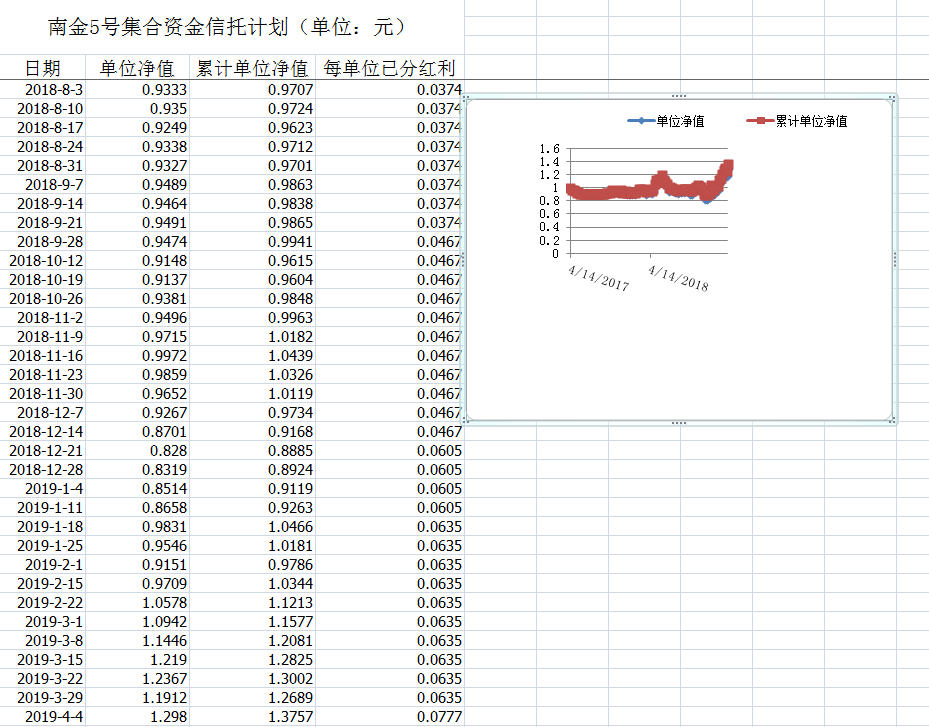Grab the chart's right-middle sizing handle
The width and height of the screenshot is (929, 727).
[x=895, y=260]
